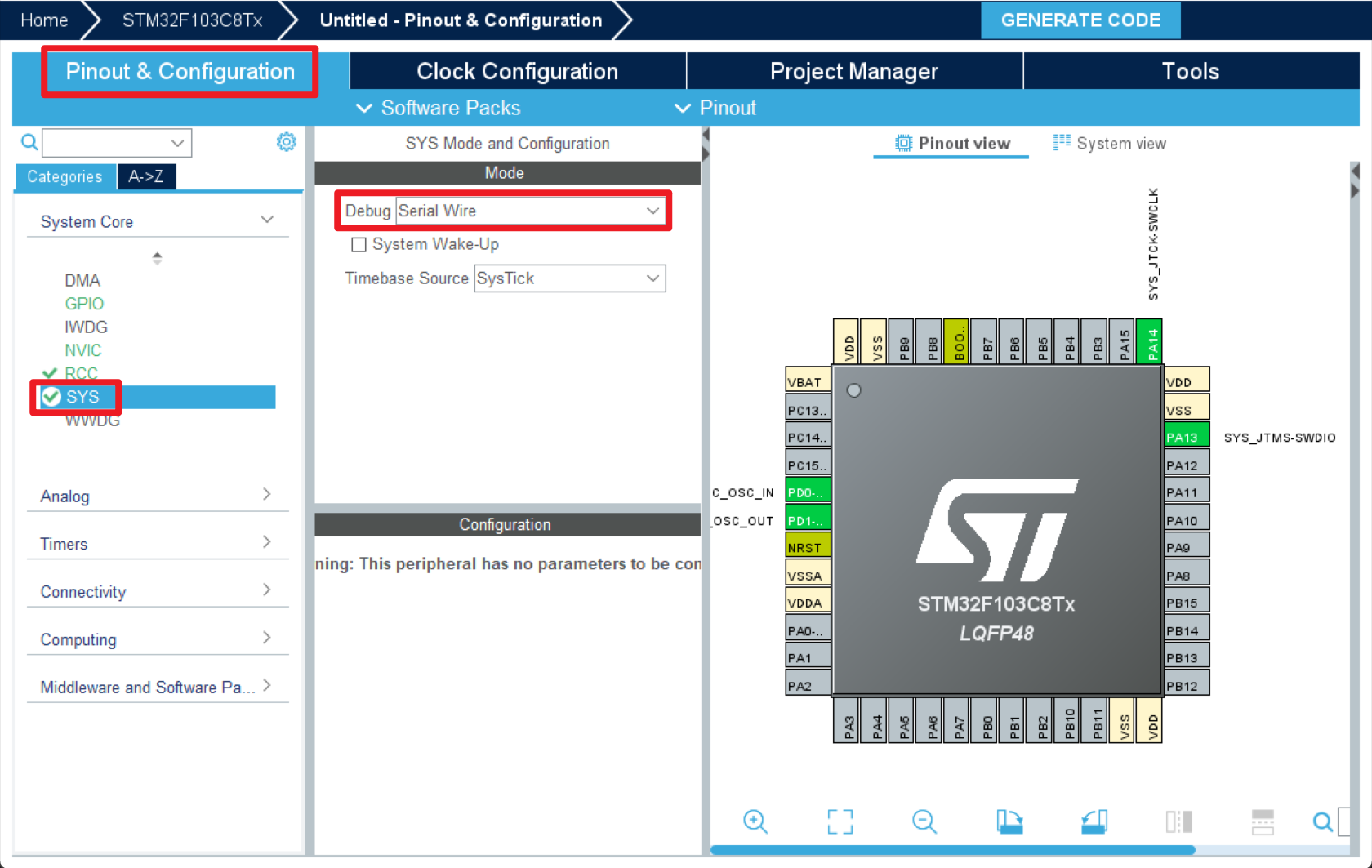
Task: Click the search magnifier icon in categories panel
Action: coord(29,143)
